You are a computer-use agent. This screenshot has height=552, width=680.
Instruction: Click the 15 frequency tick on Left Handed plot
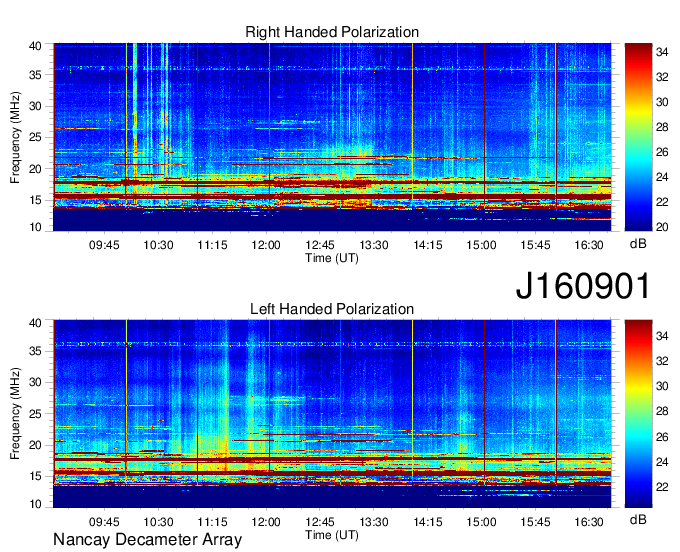(36, 476)
